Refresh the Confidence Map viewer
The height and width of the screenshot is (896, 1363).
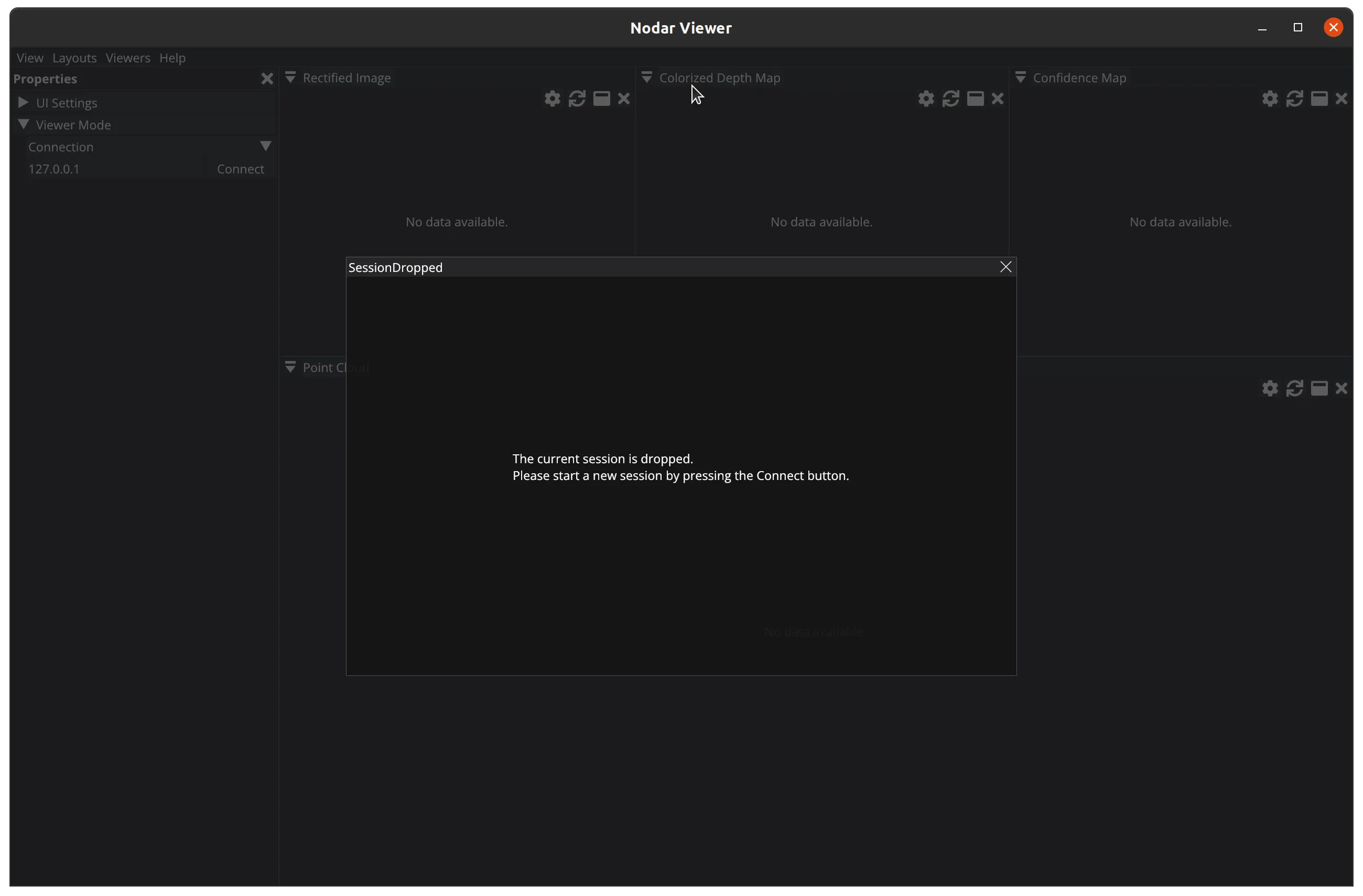point(1294,99)
